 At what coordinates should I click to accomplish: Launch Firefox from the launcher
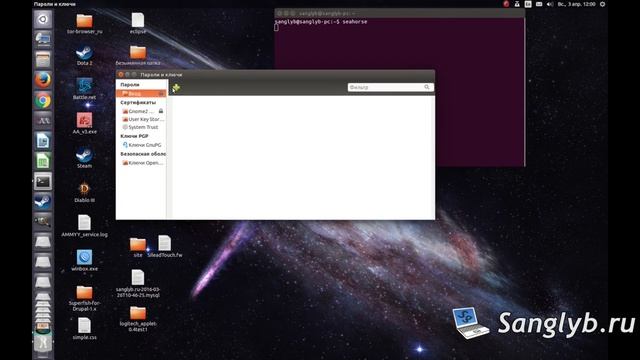click(43, 80)
